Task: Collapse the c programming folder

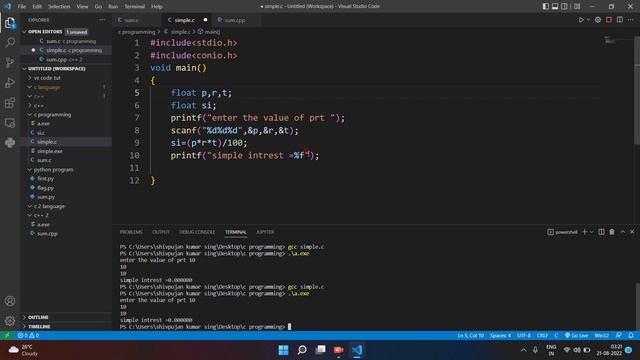Action: [52, 115]
